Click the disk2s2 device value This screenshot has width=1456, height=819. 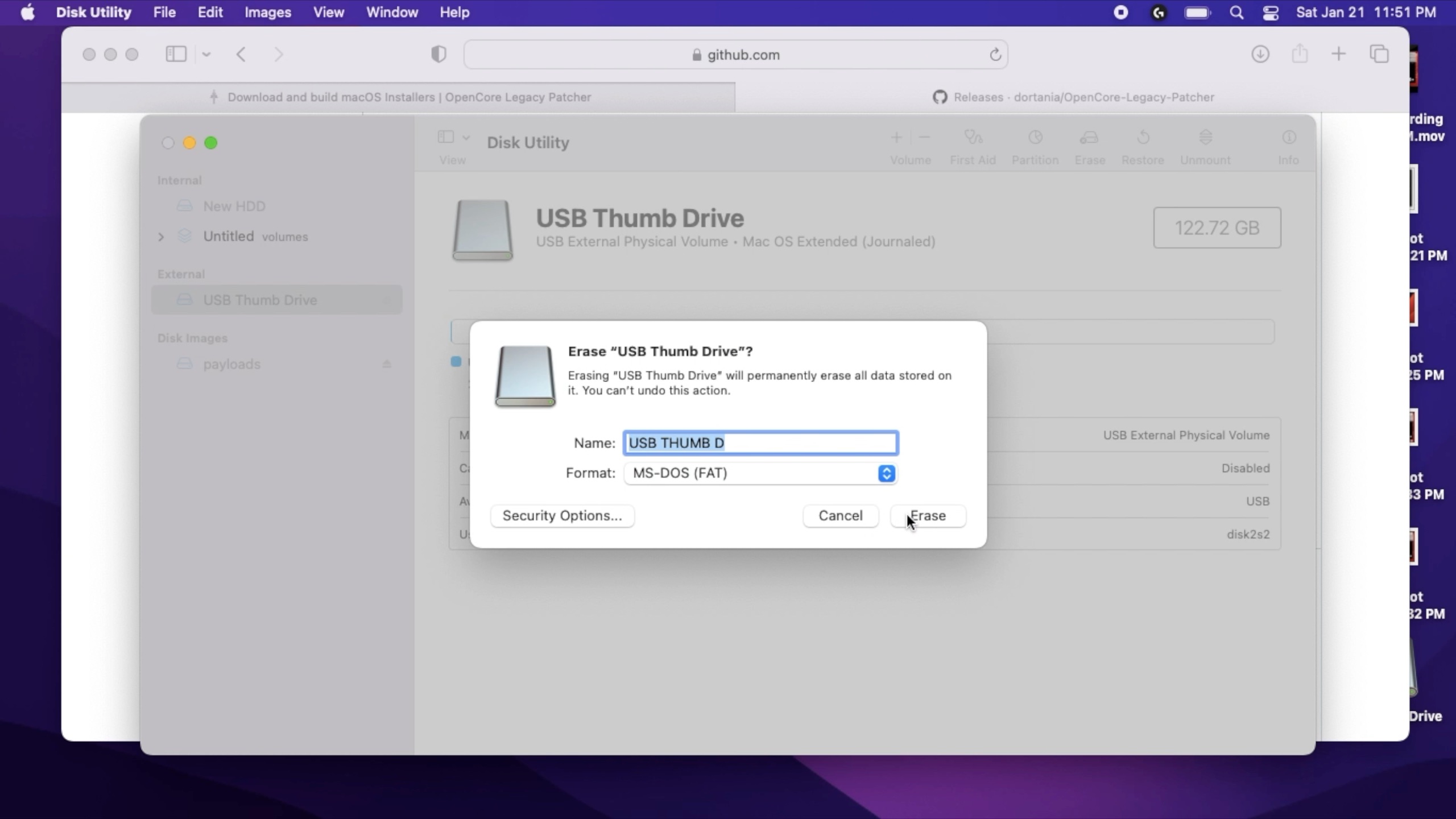[1248, 534]
